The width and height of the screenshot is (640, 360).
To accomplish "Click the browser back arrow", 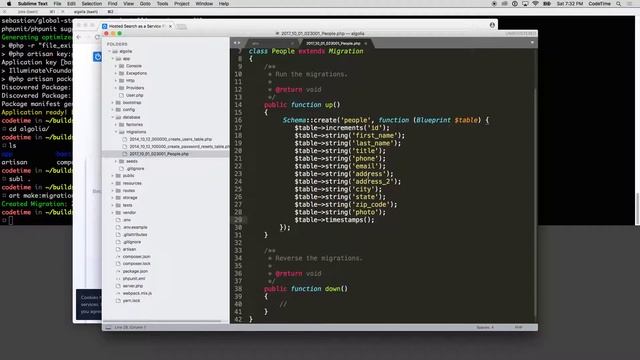I will tap(79, 37).
